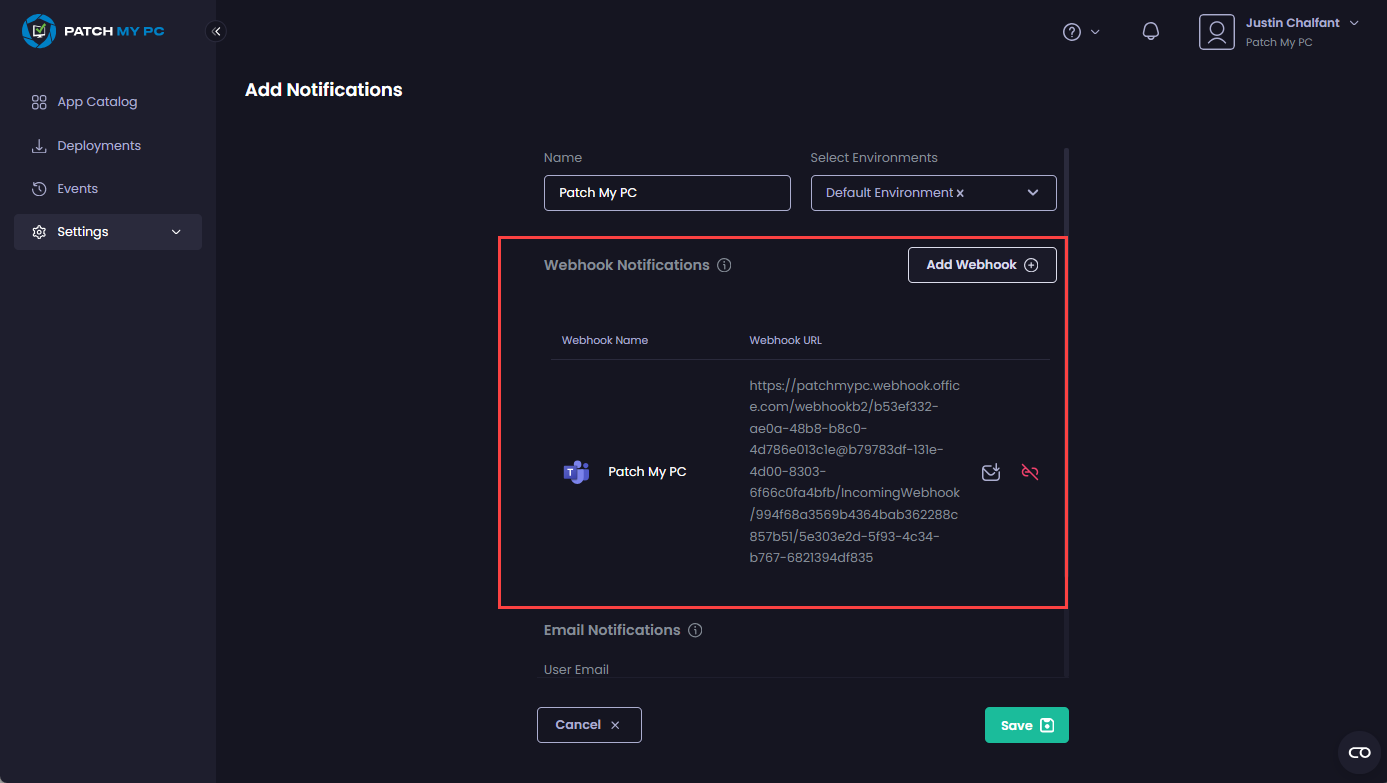Click the Patch My PC logo
The height and width of the screenshot is (783, 1387).
coord(93,31)
